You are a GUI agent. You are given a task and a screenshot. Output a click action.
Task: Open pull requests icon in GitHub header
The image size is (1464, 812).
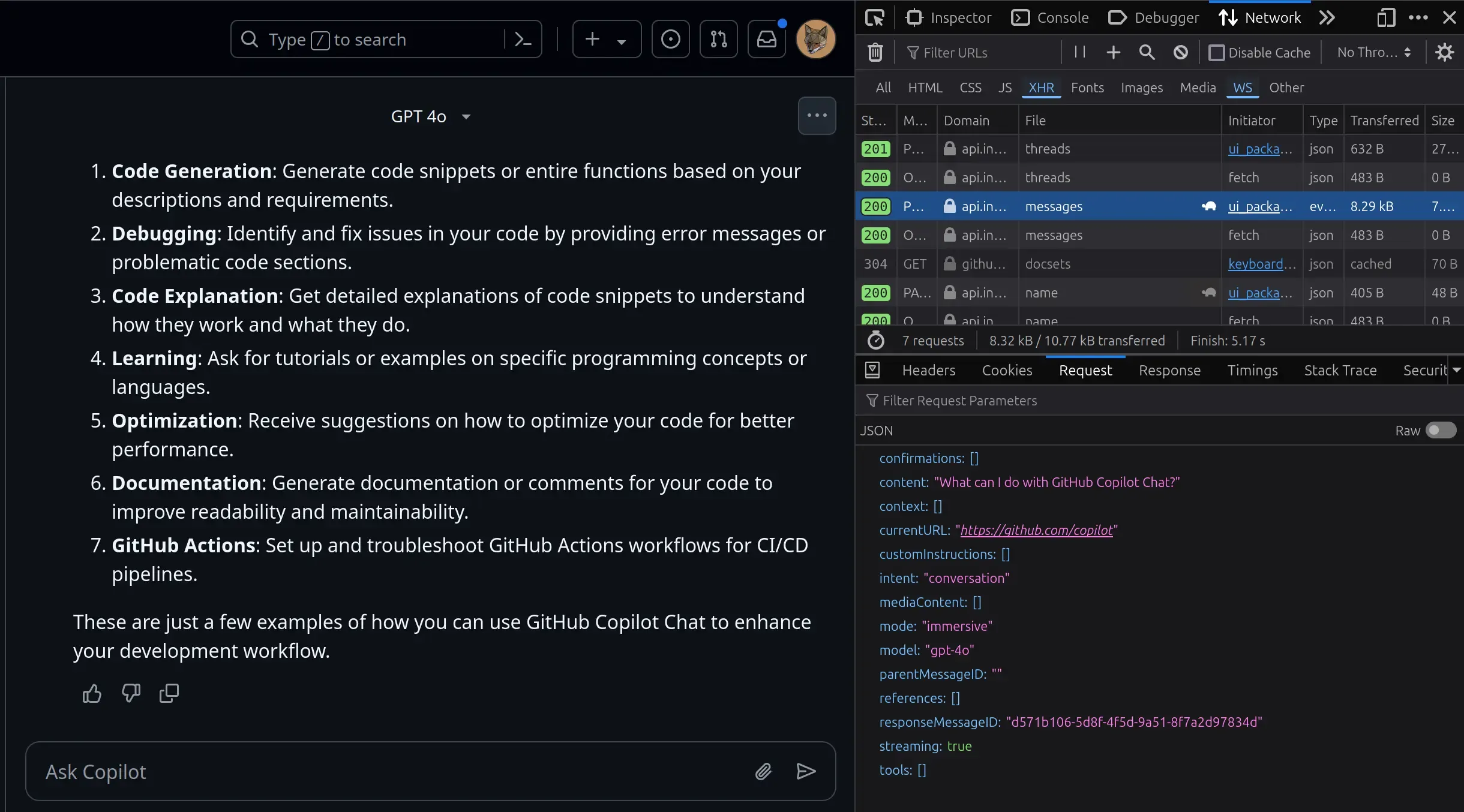coord(718,39)
